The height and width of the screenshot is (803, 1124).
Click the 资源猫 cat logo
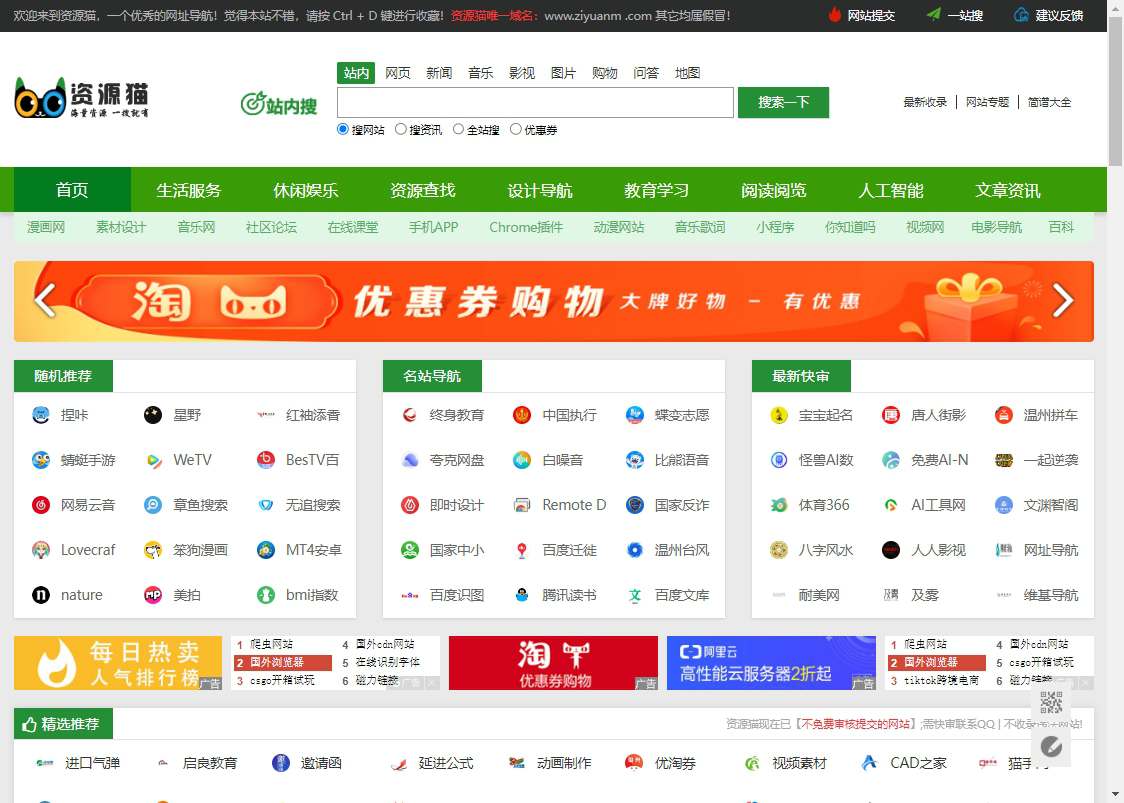[x=82, y=98]
